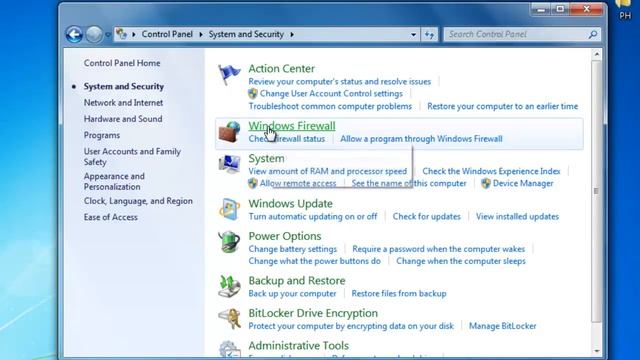Viewport: 640px width, 360px height.
Task: Click the BitLocker Drive Encryption keys icon
Action: pyautogui.click(x=229, y=318)
